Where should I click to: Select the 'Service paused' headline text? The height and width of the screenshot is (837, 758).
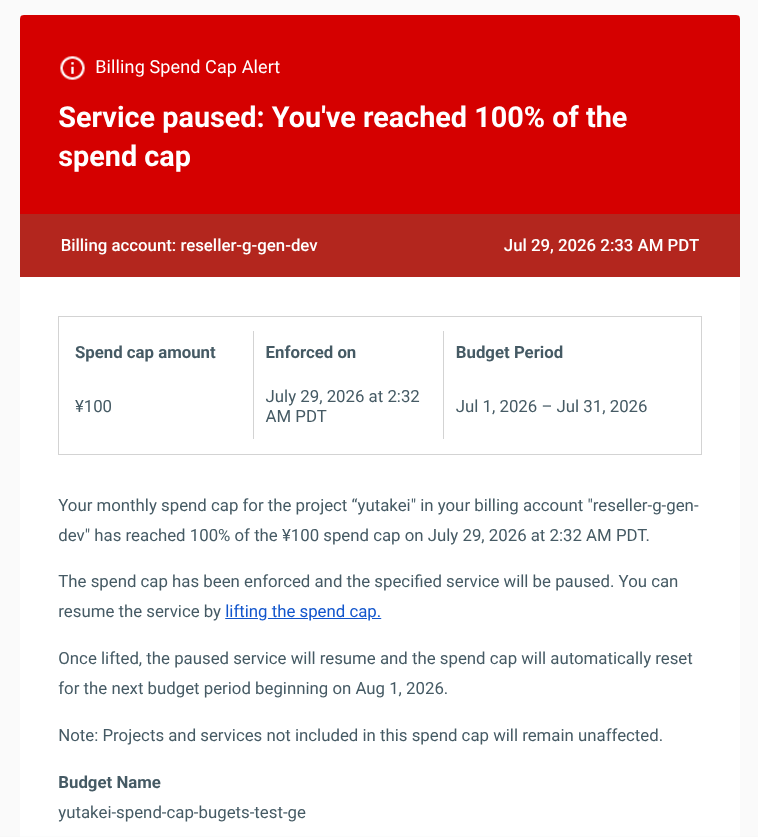pyautogui.click(x=342, y=137)
